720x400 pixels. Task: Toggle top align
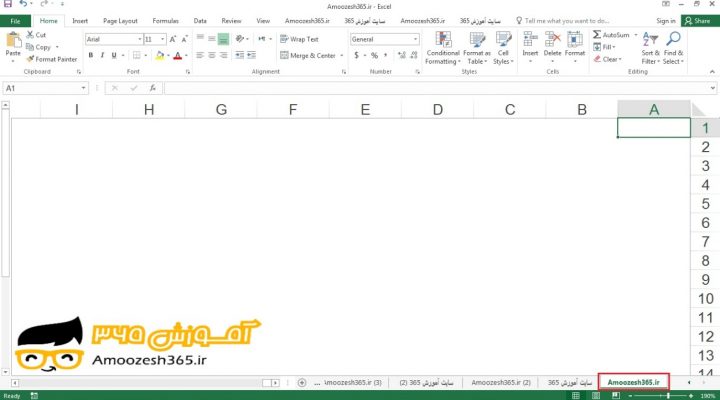coord(200,37)
